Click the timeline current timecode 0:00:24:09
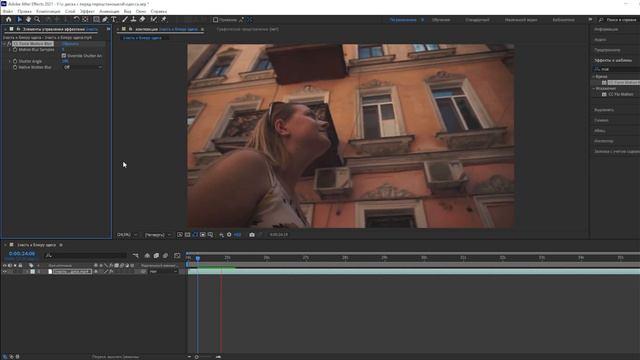Viewport: 640px width, 360px height. tap(22, 253)
